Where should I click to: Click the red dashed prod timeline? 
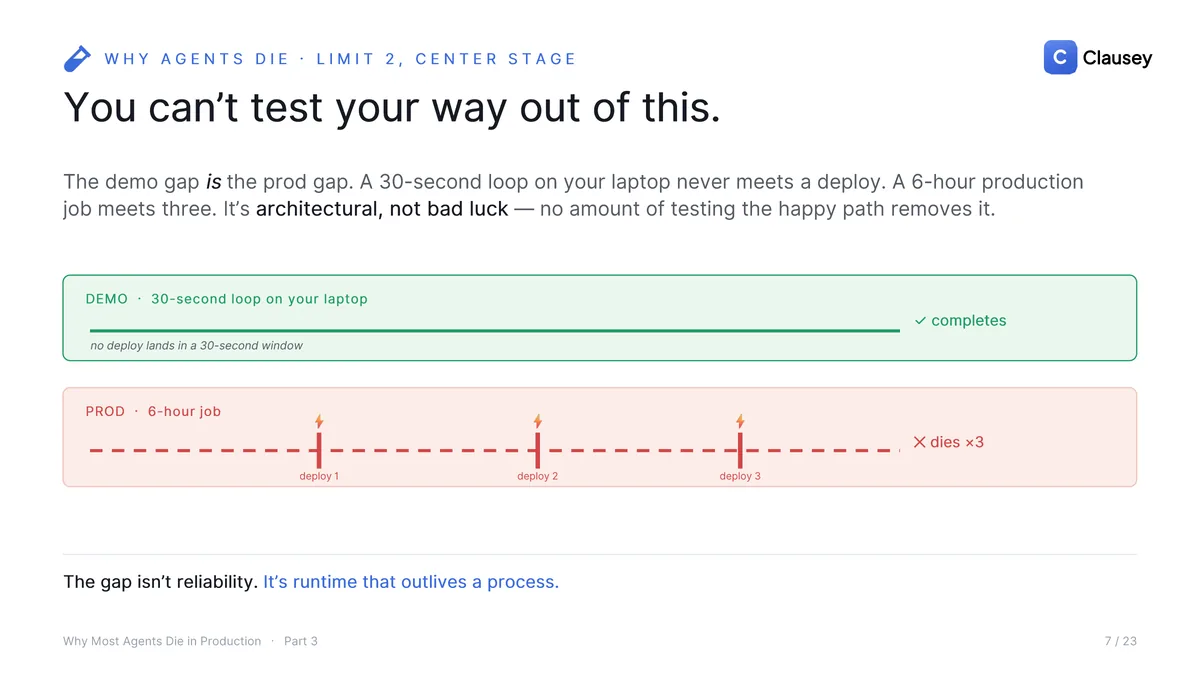[x=495, y=451]
